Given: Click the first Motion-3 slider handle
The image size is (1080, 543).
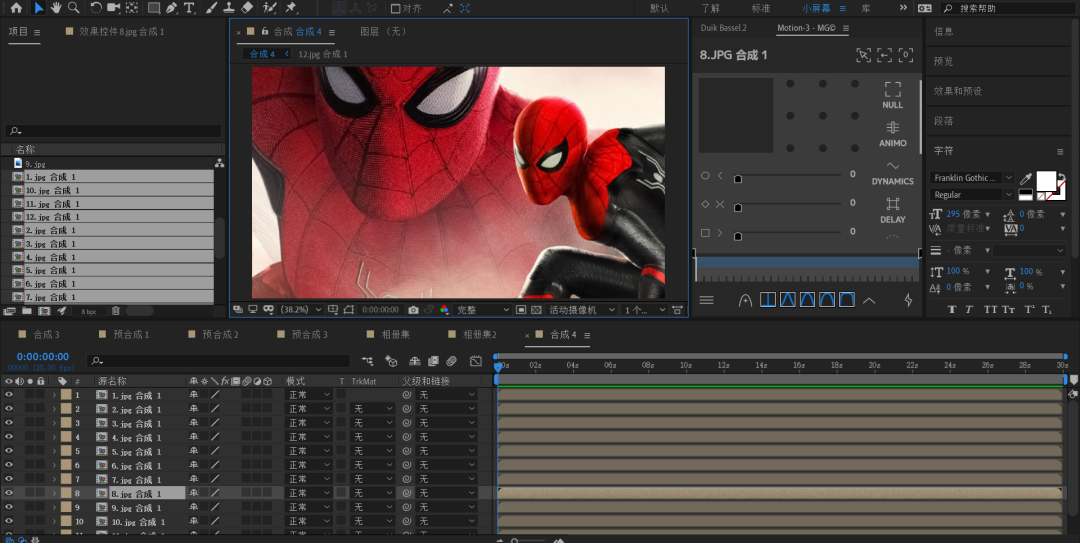Looking at the screenshot, I should pyautogui.click(x=738, y=178).
